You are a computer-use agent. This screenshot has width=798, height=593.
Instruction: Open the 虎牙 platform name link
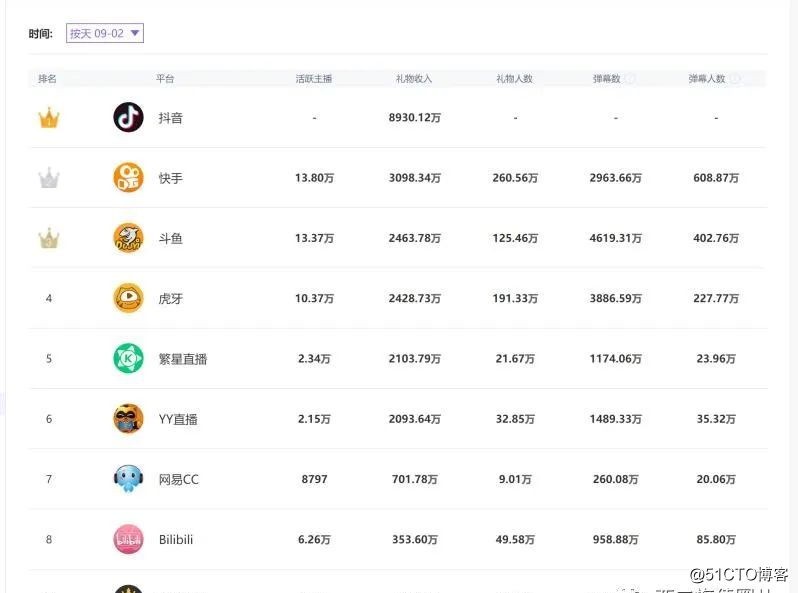tap(171, 299)
